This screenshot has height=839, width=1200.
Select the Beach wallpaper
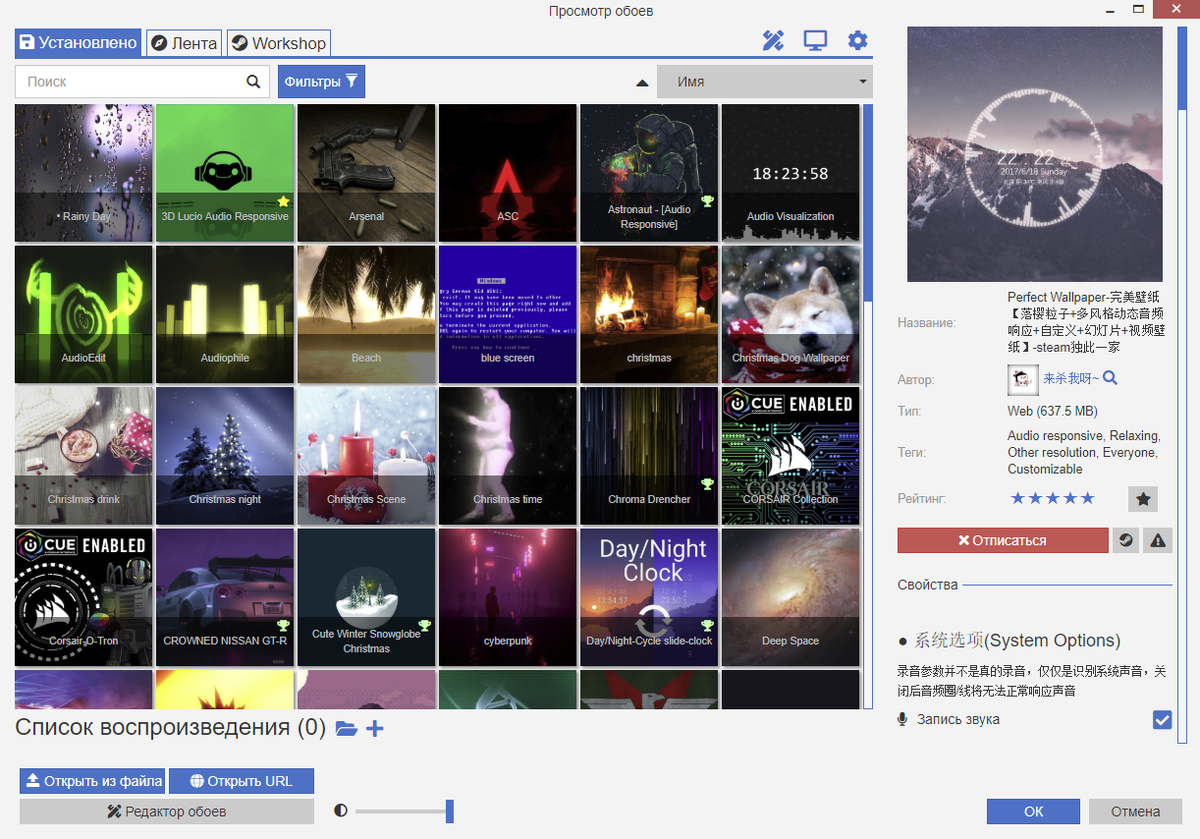366,315
